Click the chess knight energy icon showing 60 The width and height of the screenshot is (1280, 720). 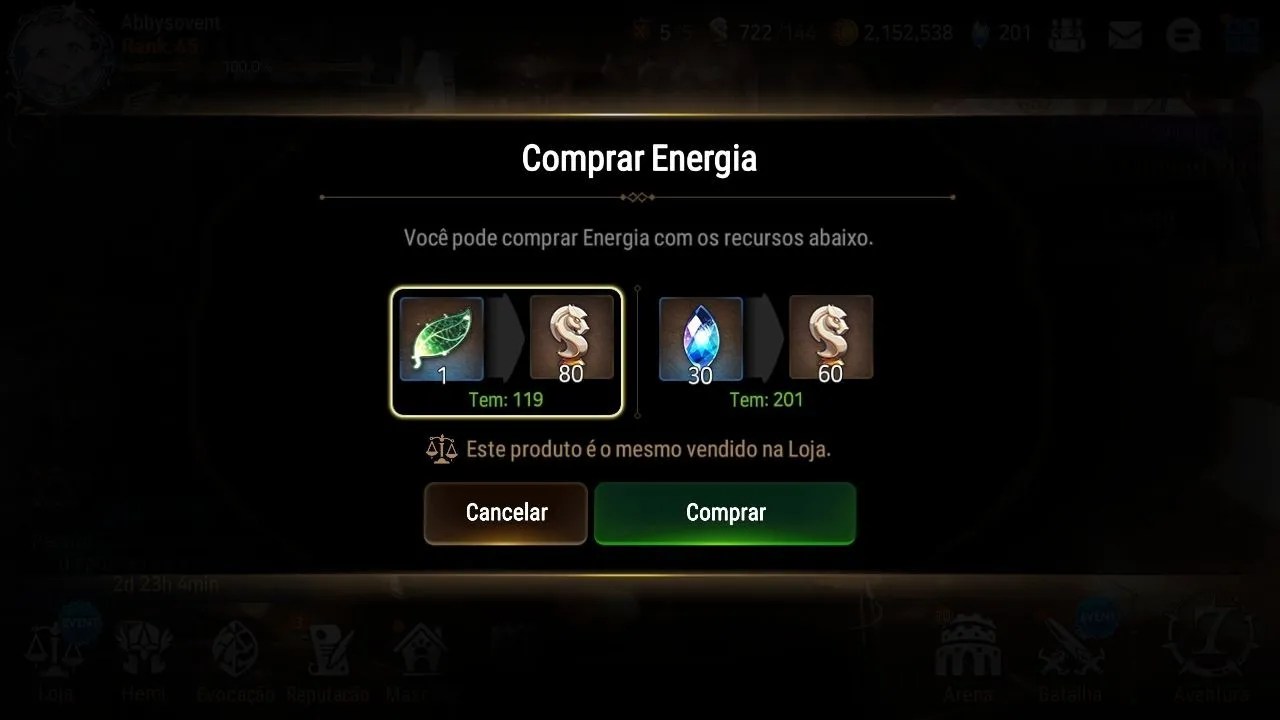(831, 338)
